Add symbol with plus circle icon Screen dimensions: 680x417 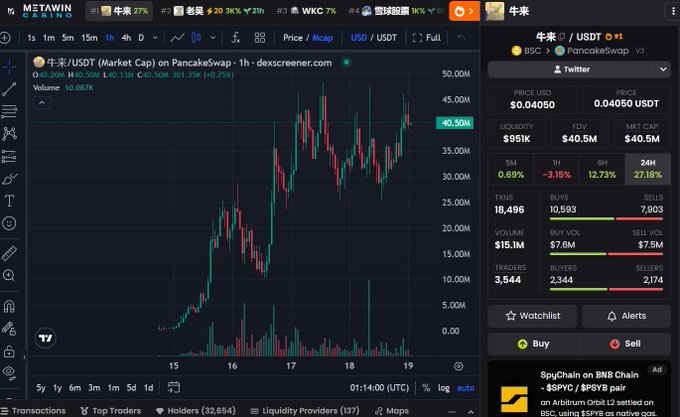point(5,38)
